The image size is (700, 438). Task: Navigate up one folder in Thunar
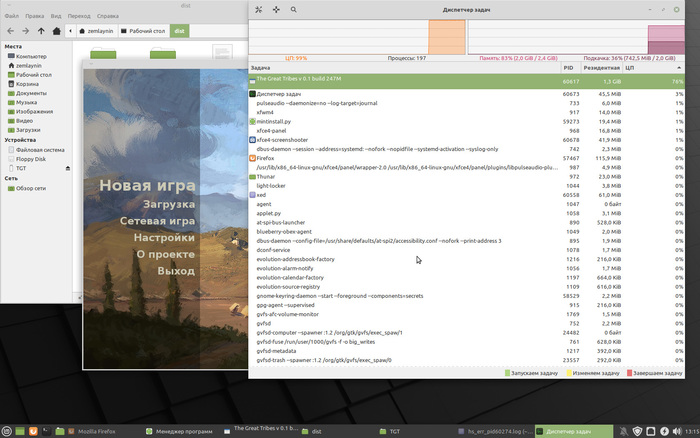[x=41, y=31]
